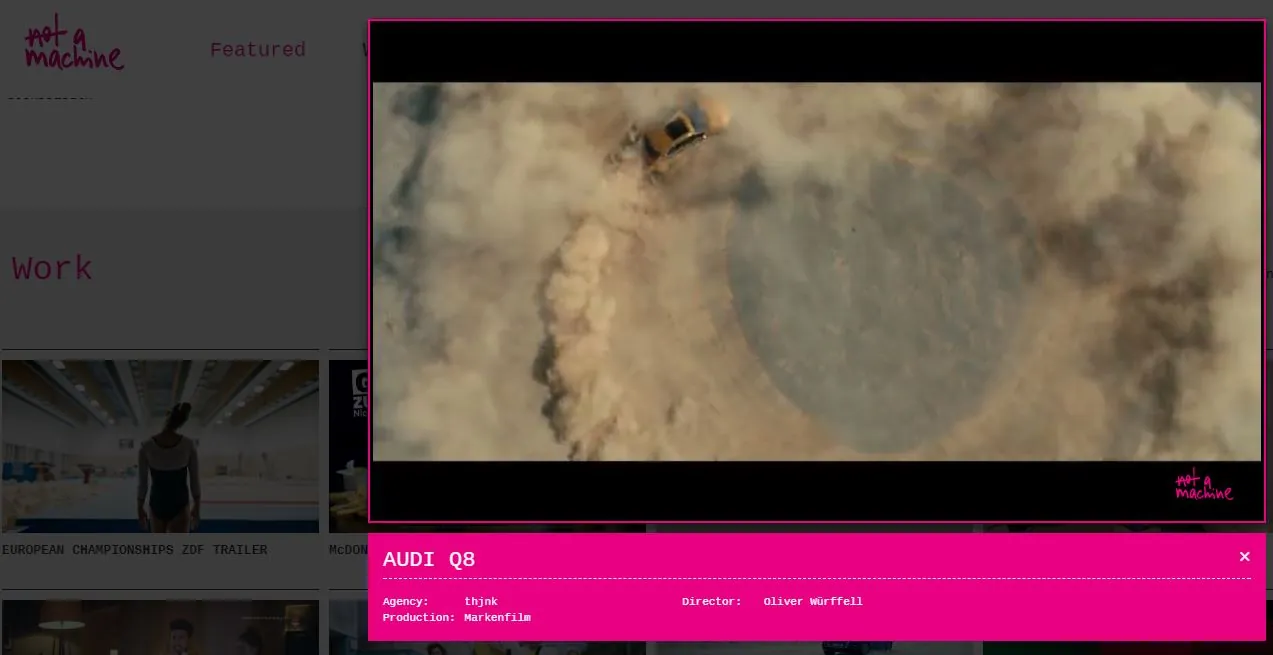The height and width of the screenshot is (655, 1273).
Task: Close the AUDI Q8 info panel
Action: [x=1244, y=557]
